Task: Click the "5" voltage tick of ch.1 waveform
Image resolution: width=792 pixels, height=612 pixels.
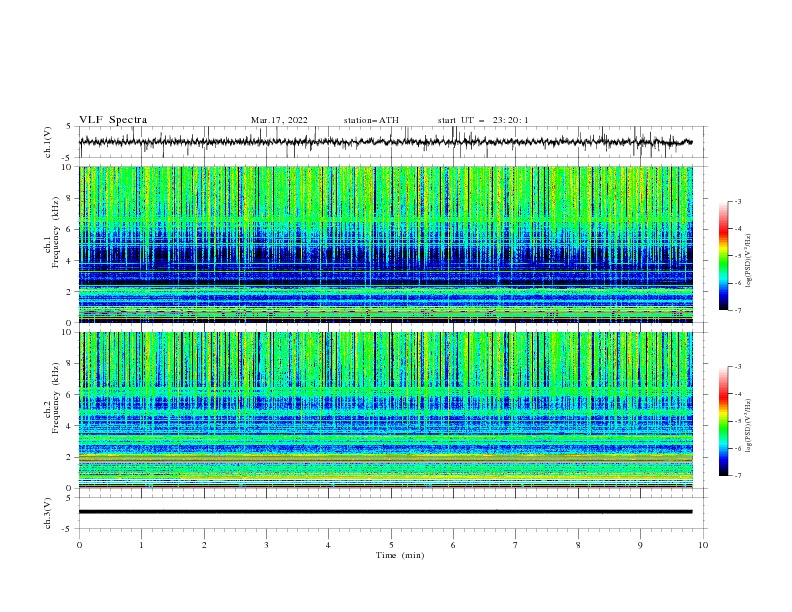Action: 69,126
